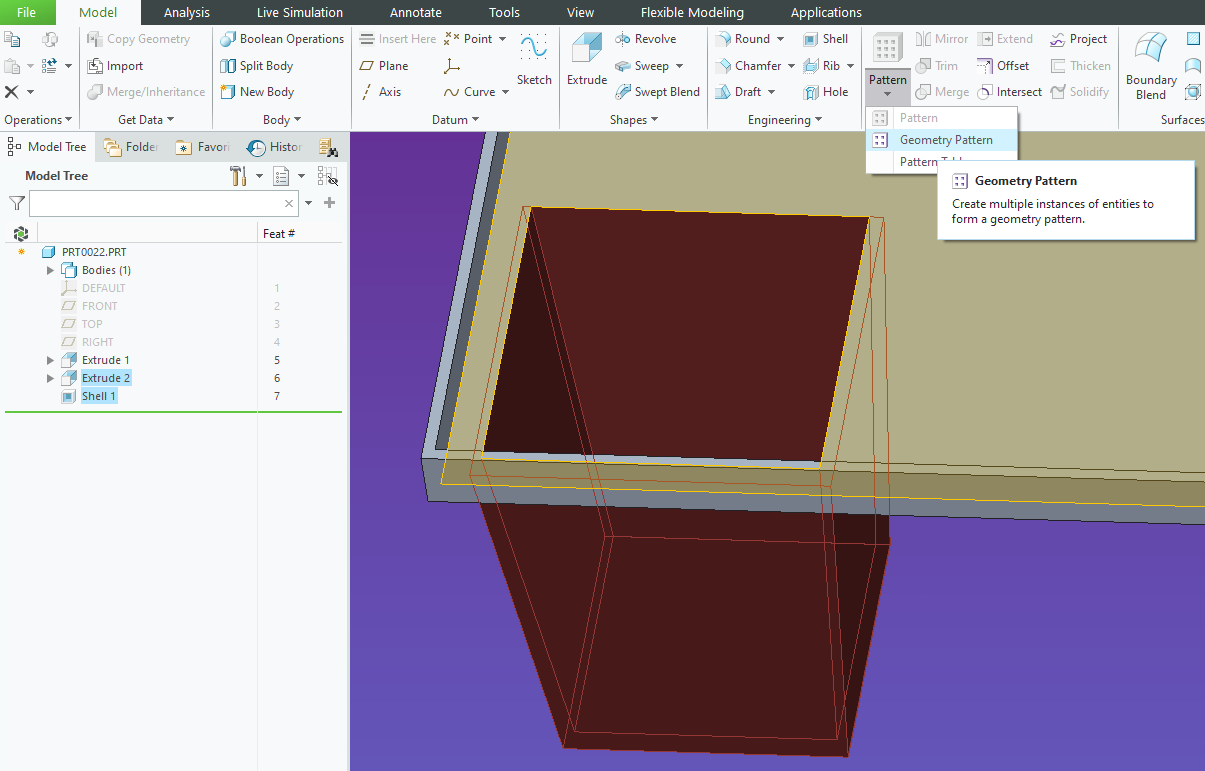Collapse the Bodies node in Model Tree
The width and height of the screenshot is (1205, 771).
coord(50,269)
